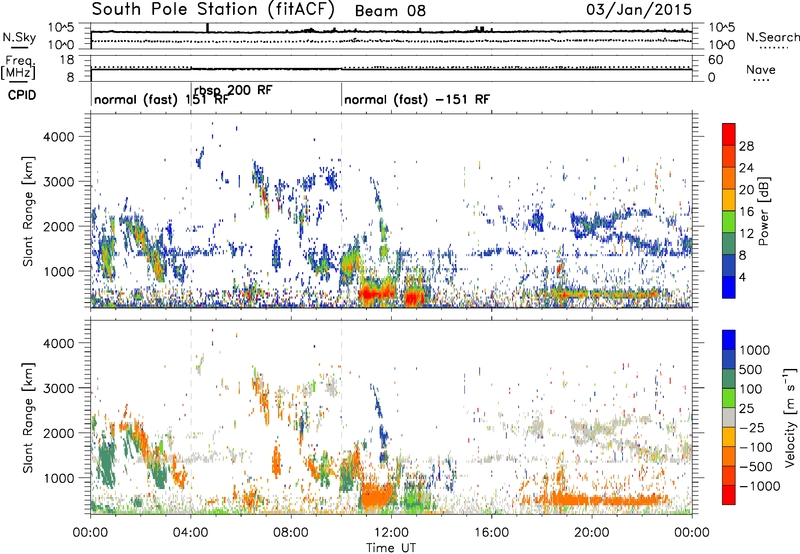This screenshot has width=800, height=554.
Task: Click the '18' left-axis value of the frequency panel
Action: pos(67,60)
